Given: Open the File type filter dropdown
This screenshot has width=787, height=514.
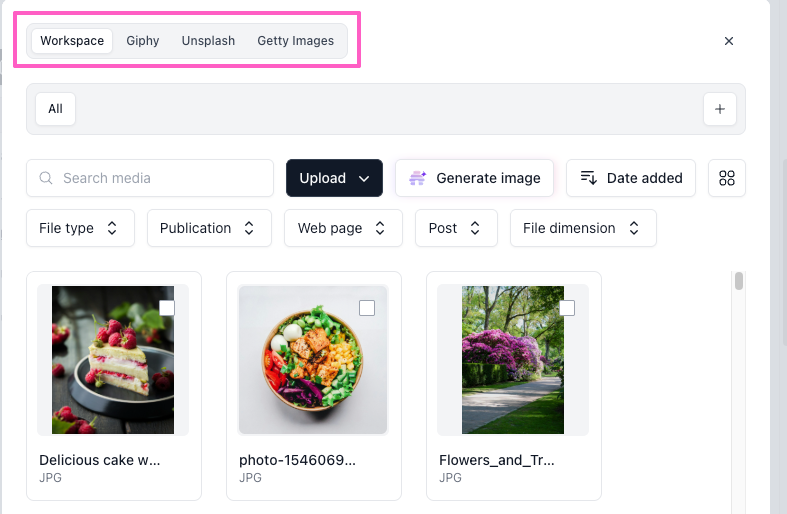Looking at the screenshot, I should [79, 228].
